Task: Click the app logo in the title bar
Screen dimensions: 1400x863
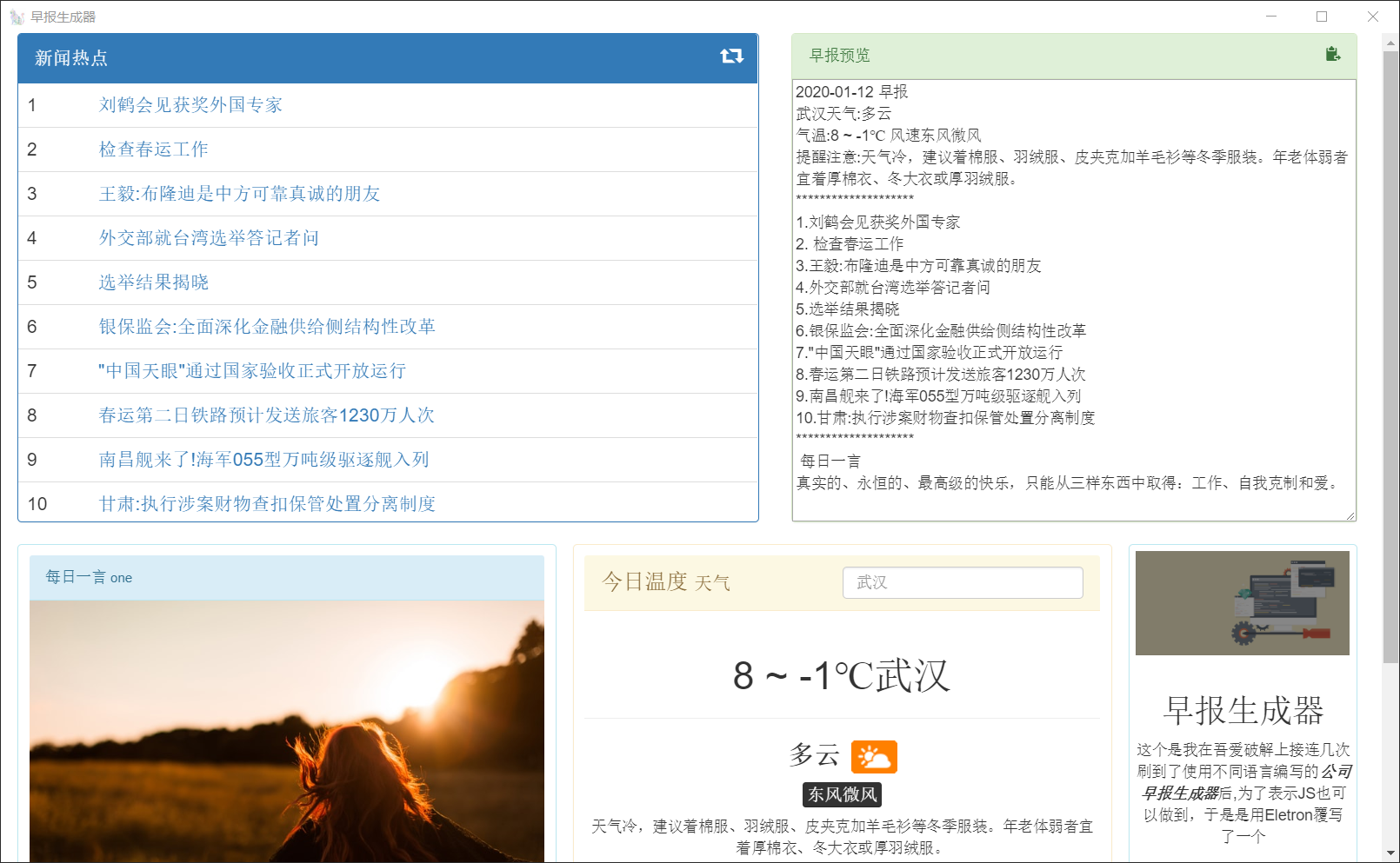Action: [18, 16]
